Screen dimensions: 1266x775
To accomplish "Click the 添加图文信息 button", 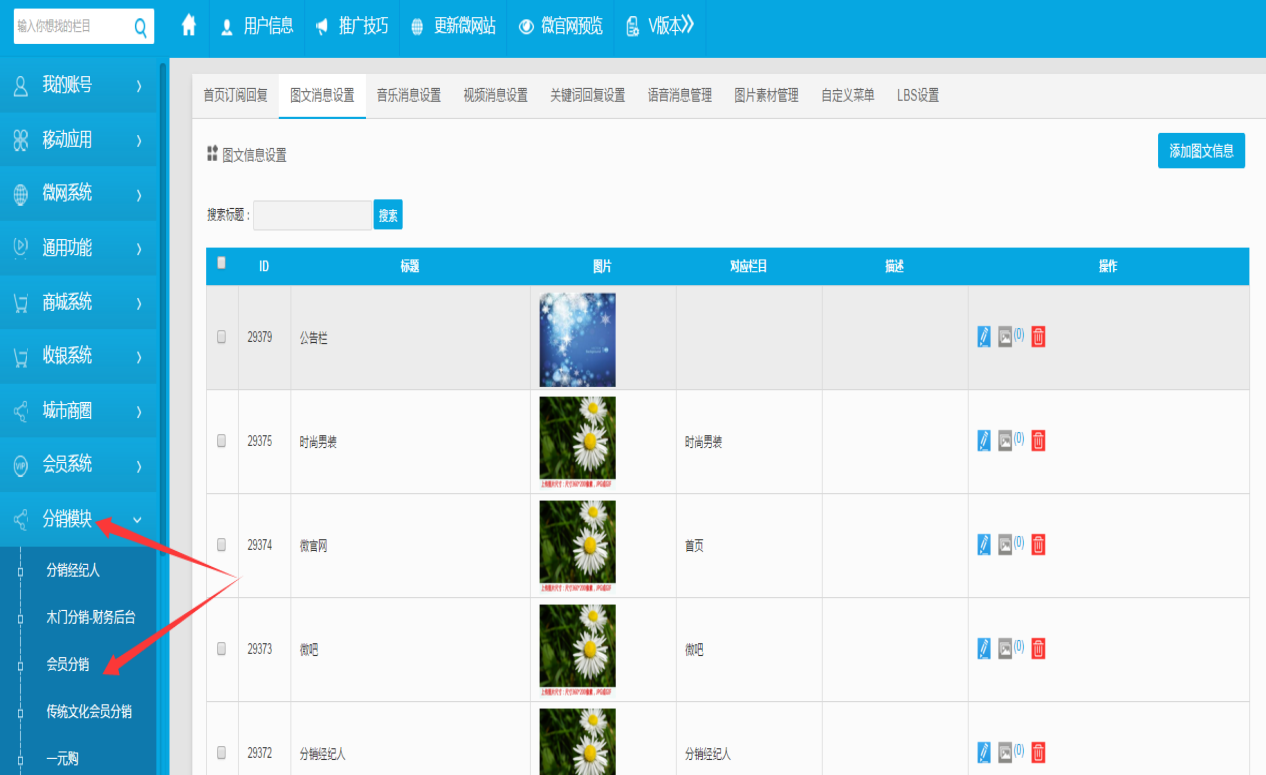I will point(1200,151).
